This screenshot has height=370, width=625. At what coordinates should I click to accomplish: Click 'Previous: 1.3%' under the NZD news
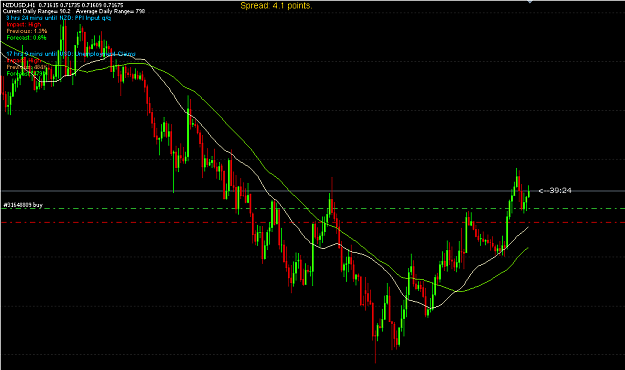point(27,31)
